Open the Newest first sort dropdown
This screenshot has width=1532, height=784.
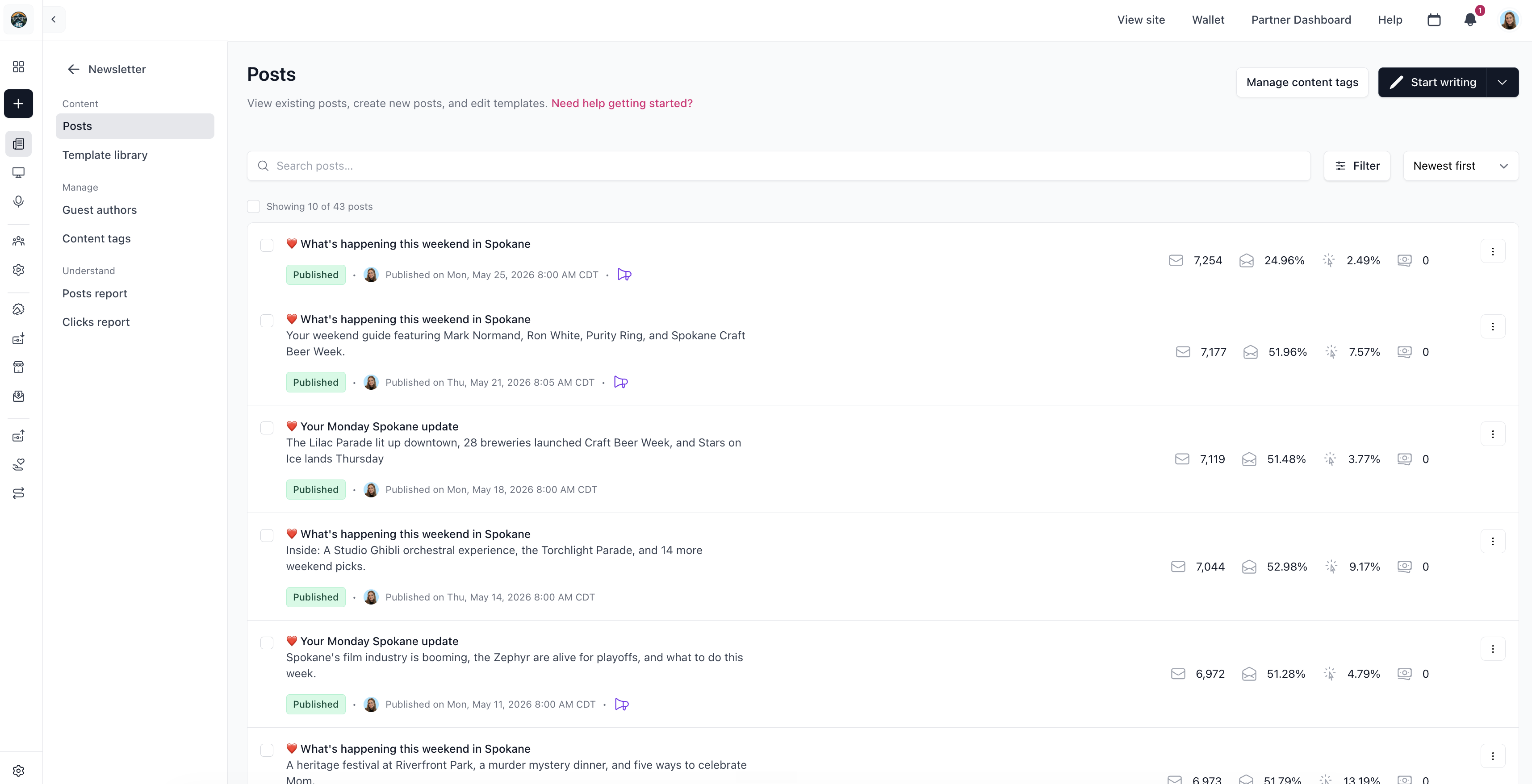pyautogui.click(x=1461, y=166)
